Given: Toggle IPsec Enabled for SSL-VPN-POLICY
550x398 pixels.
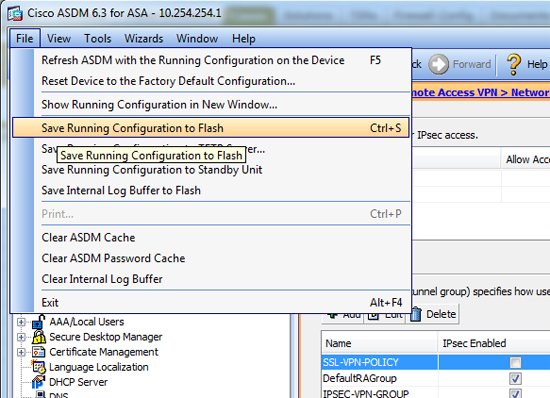Looking at the screenshot, I should pos(515,362).
